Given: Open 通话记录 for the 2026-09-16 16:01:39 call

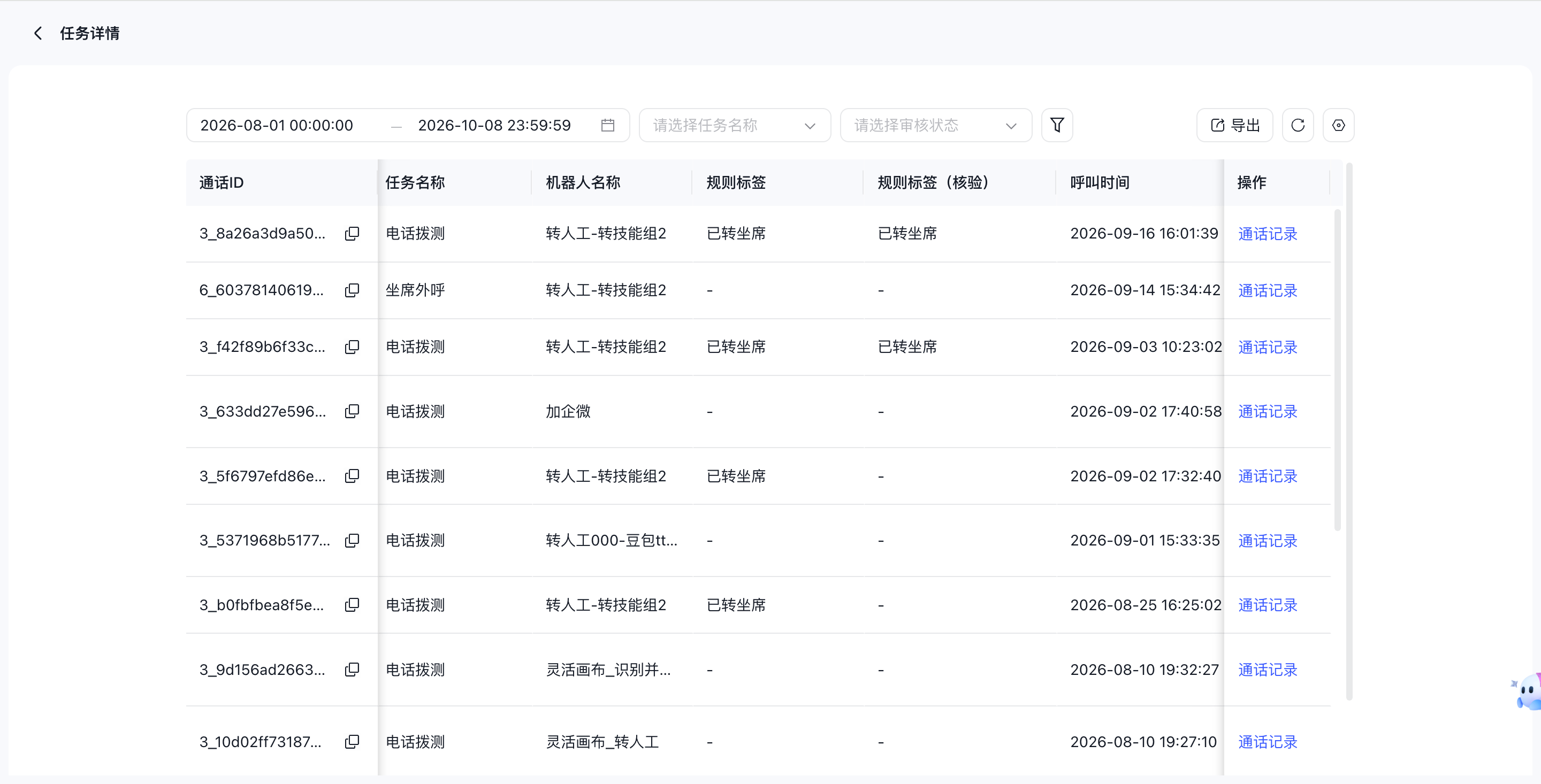Looking at the screenshot, I should click(x=1267, y=234).
